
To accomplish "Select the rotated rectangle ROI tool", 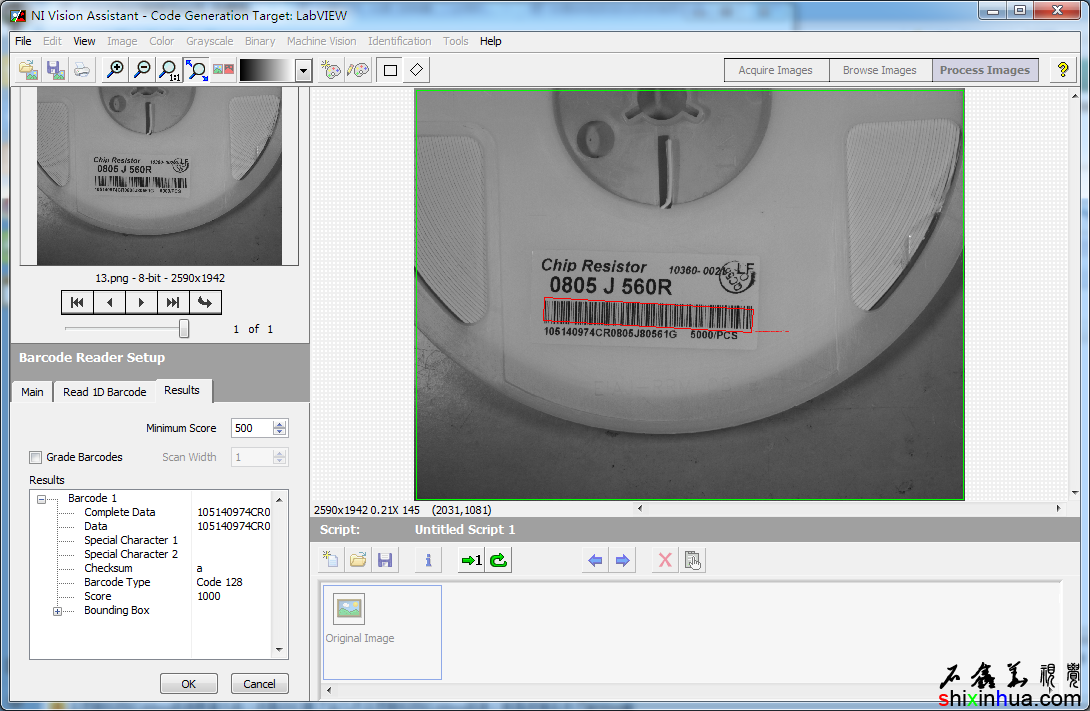I will click(417, 70).
